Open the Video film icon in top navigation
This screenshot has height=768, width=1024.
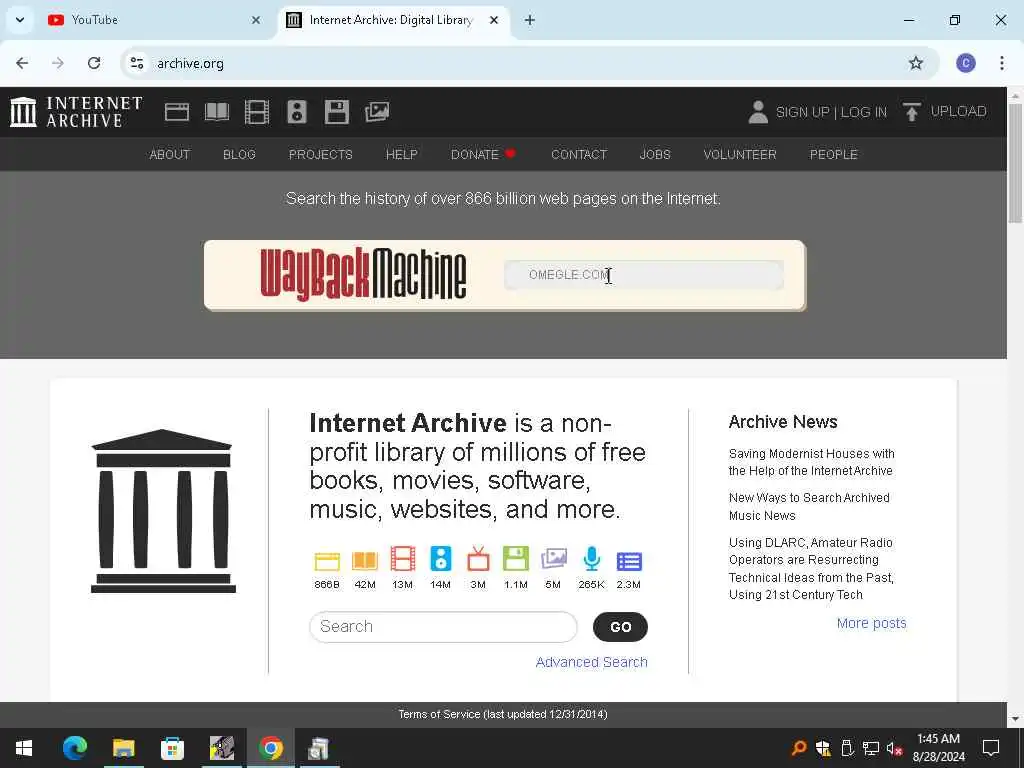[x=257, y=112]
